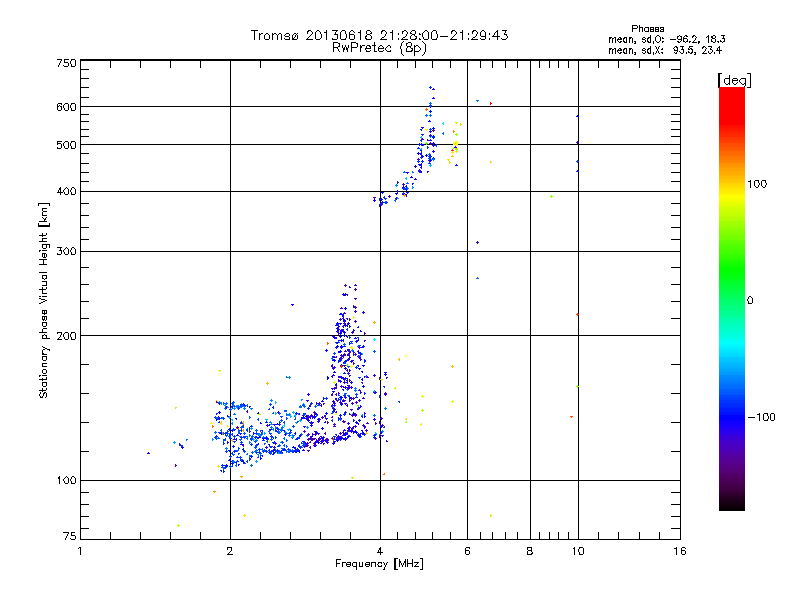The image size is (800, 600).
Task: Select the 'RwPretec (8p)' subtitle text
Action: (379, 48)
